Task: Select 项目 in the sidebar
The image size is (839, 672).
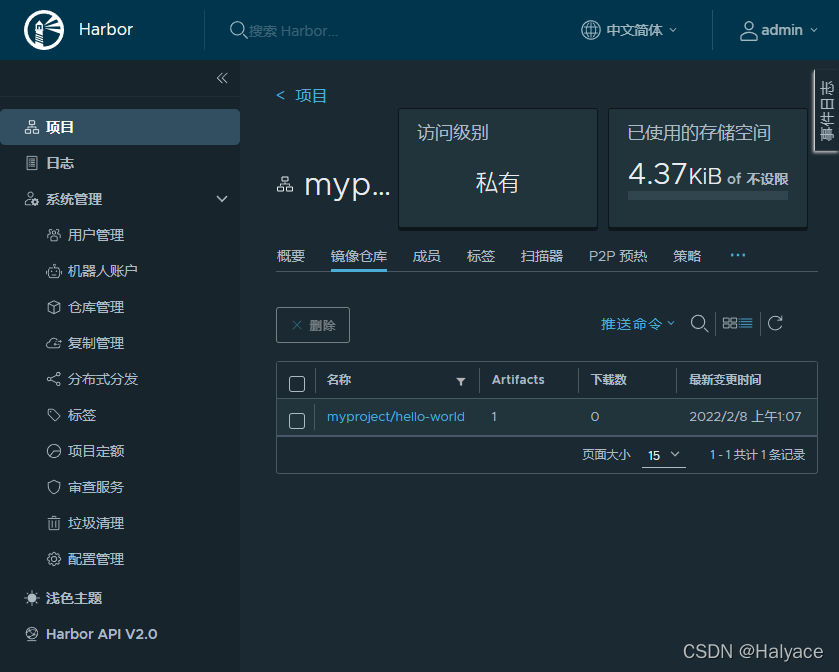Action: coord(120,127)
